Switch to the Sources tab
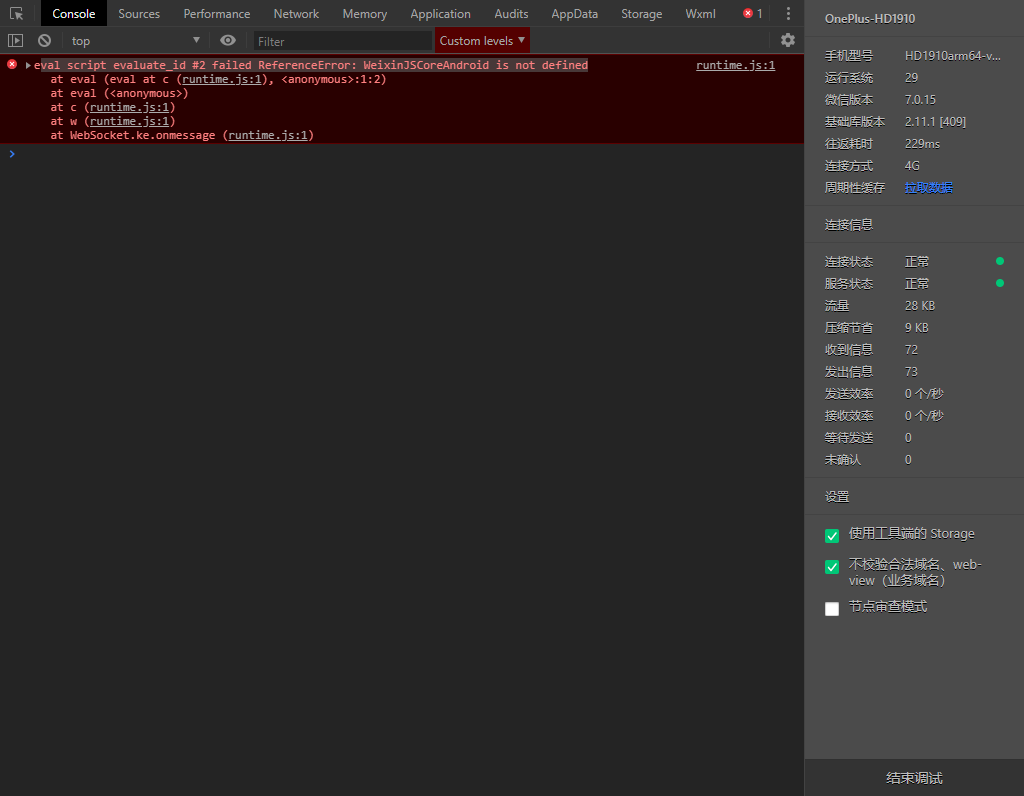1024x796 pixels. tap(139, 14)
